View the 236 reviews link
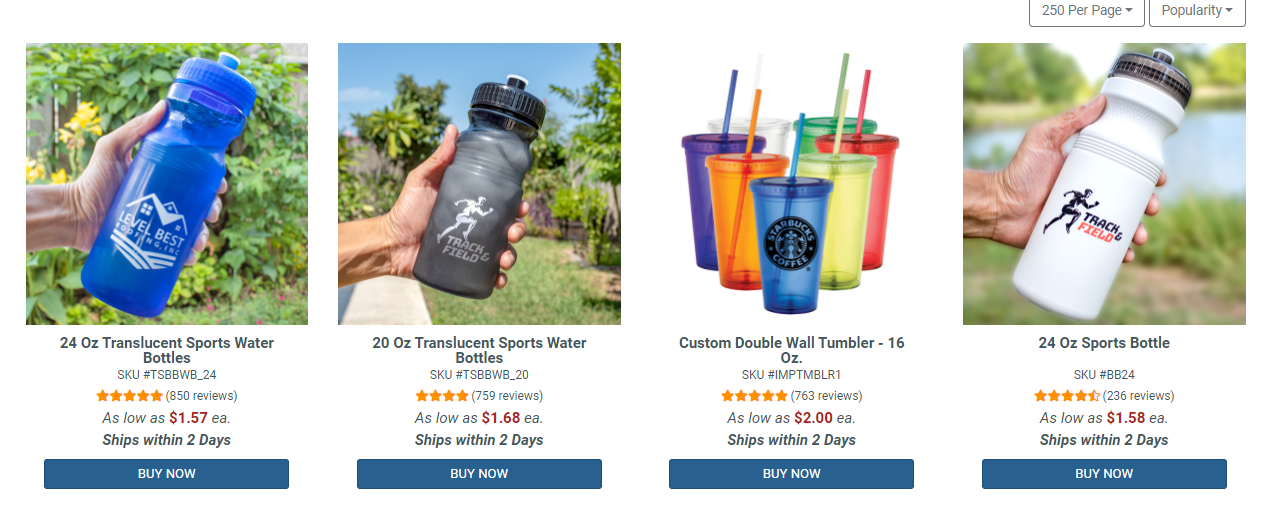 (1138, 396)
